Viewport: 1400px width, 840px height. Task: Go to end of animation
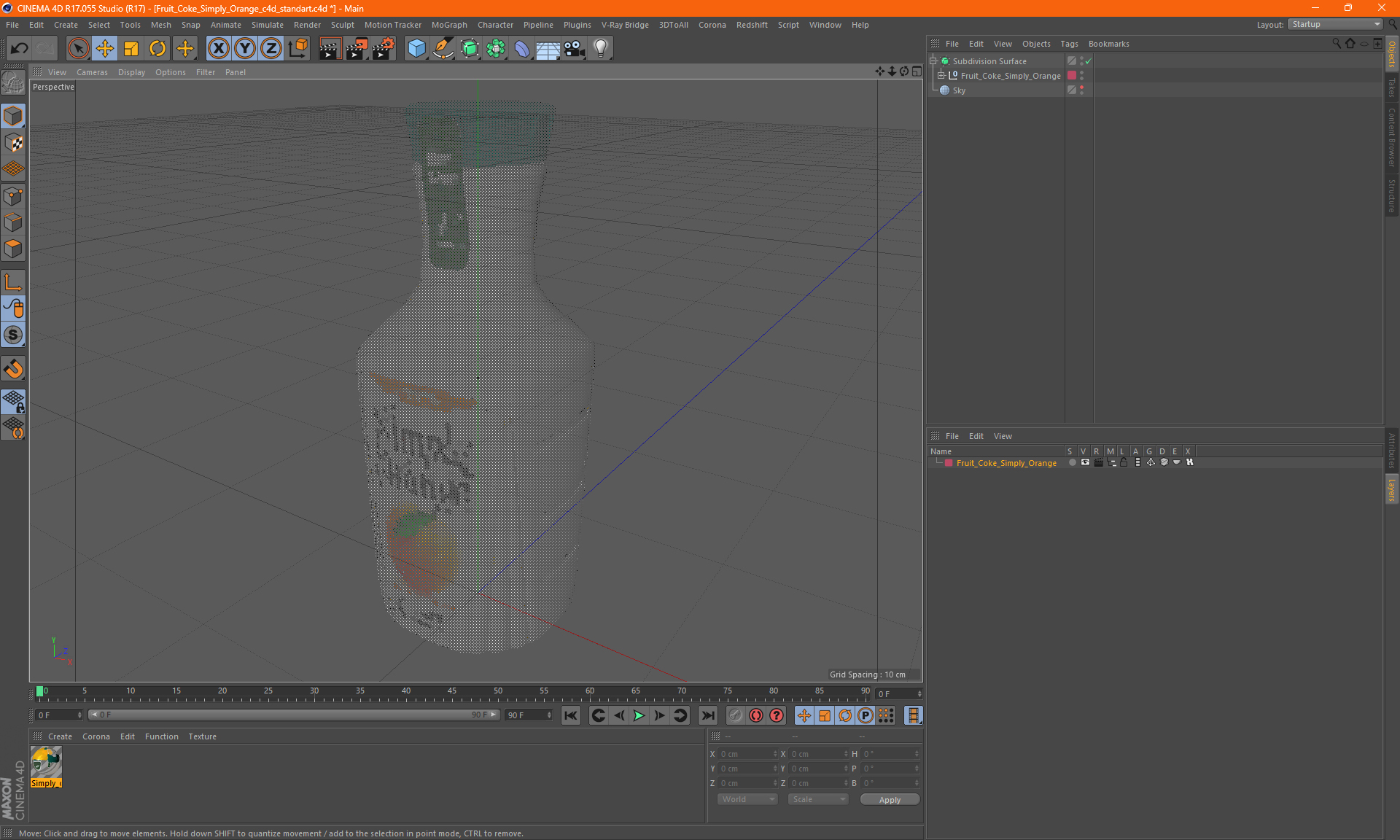coord(707,715)
